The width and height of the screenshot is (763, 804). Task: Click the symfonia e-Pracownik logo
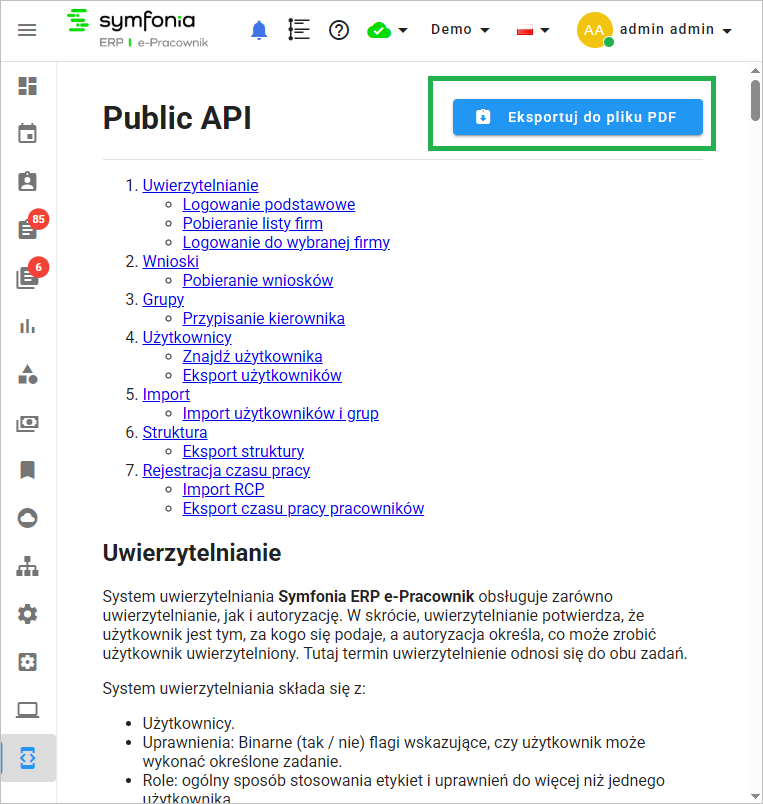pyautogui.click(x=138, y=29)
